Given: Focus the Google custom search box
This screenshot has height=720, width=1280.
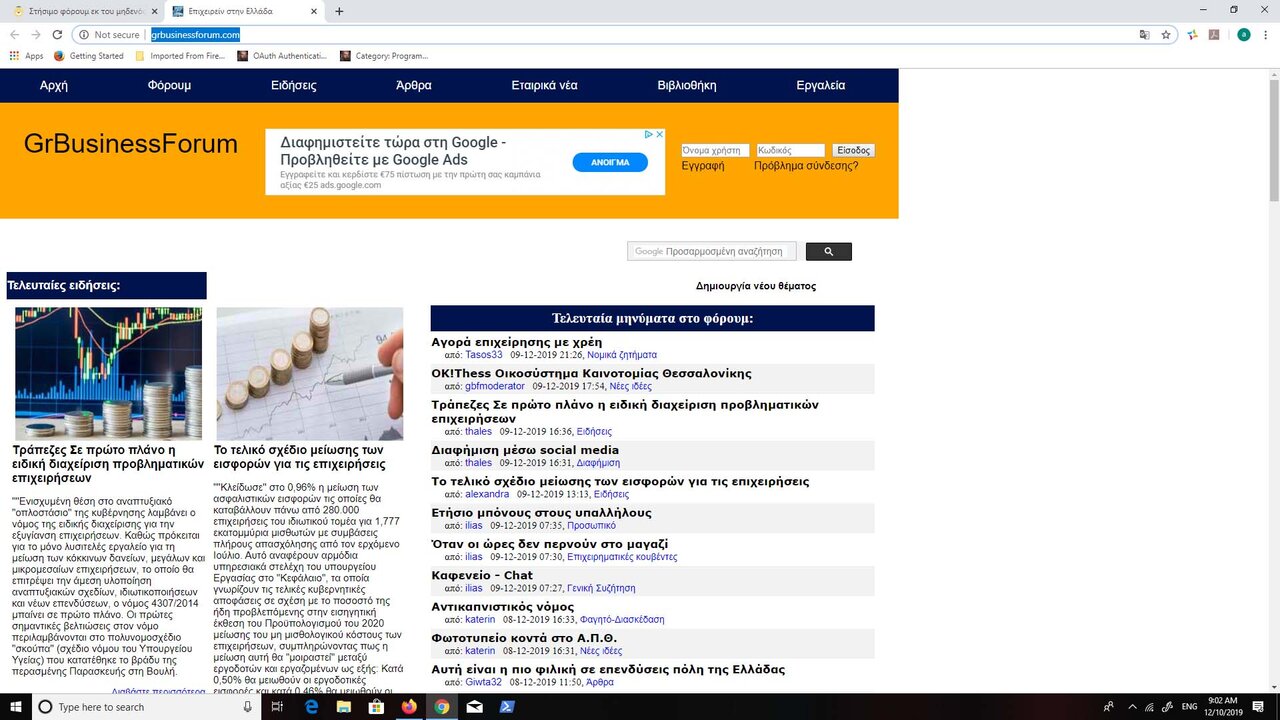Looking at the screenshot, I should point(712,252).
